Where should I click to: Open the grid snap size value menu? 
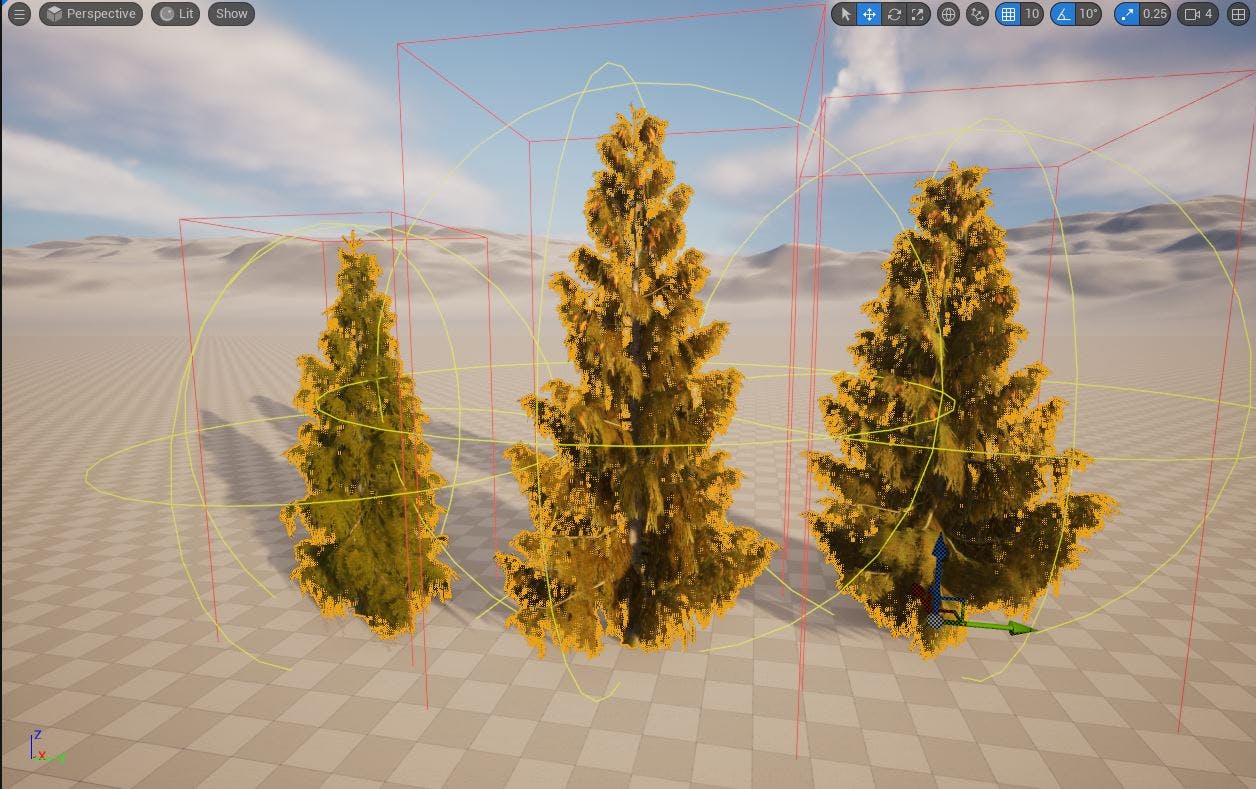point(1031,14)
